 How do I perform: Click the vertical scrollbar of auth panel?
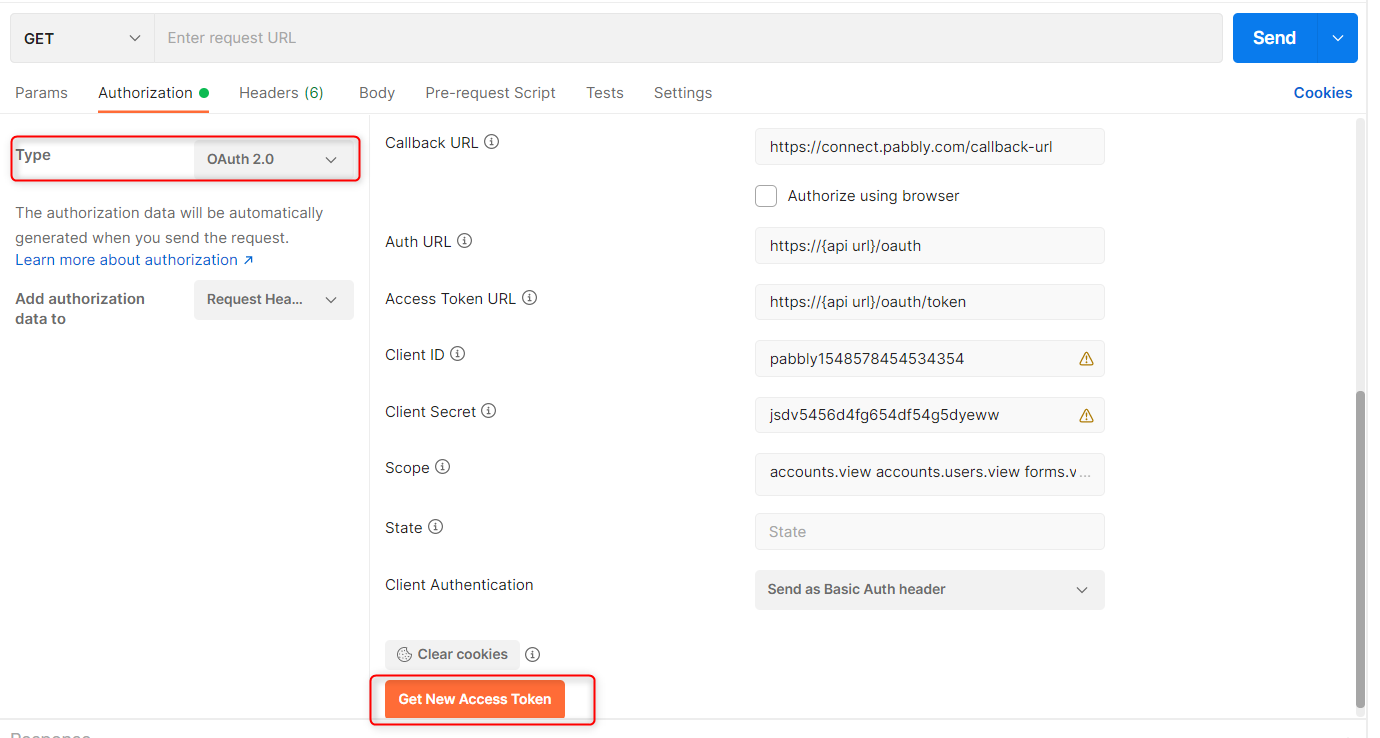(x=1360, y=549)
